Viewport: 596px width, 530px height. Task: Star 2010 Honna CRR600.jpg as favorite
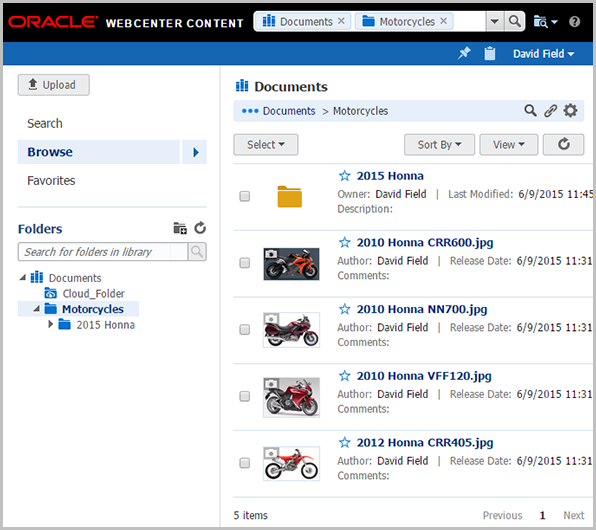click(x=344, y=242)
